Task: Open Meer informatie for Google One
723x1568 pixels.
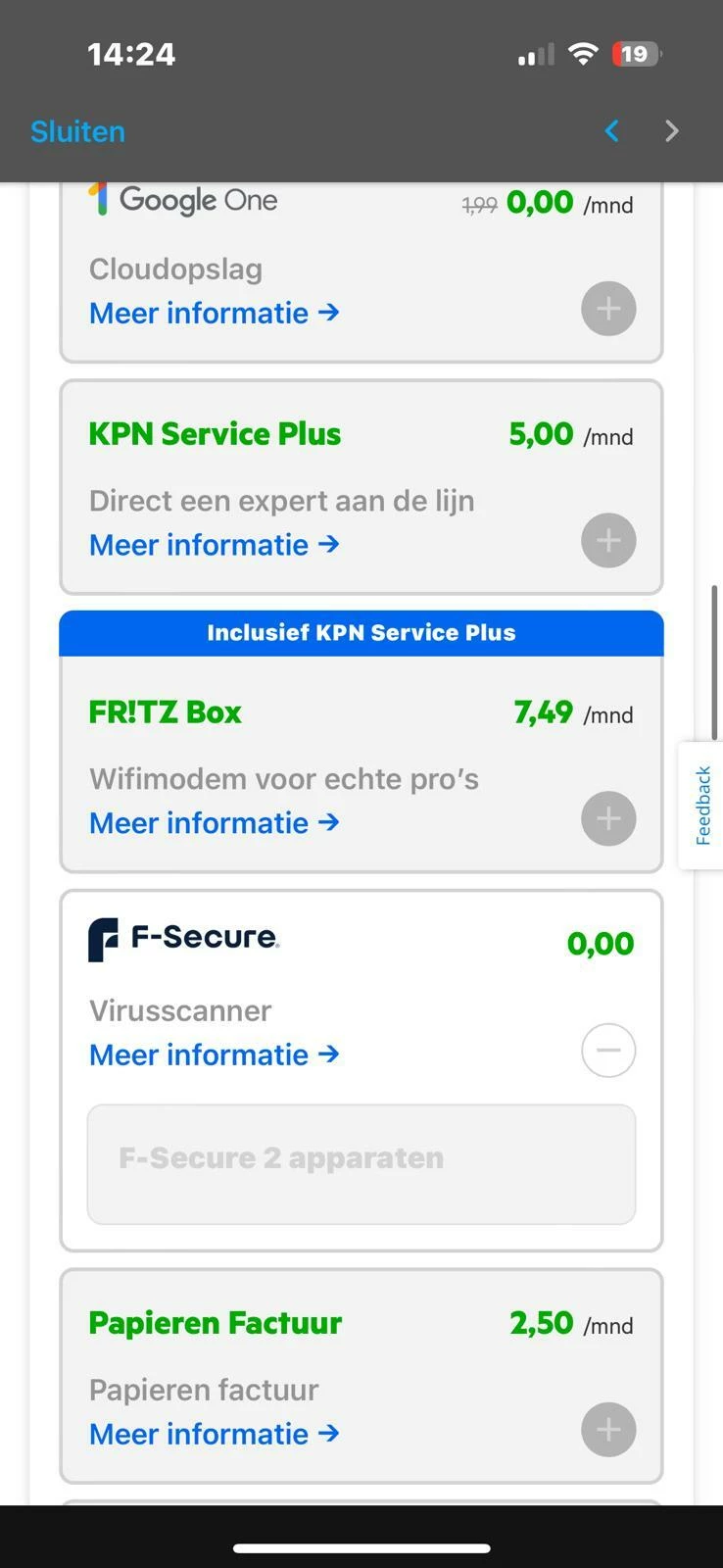Action: [x=214, y=313]
